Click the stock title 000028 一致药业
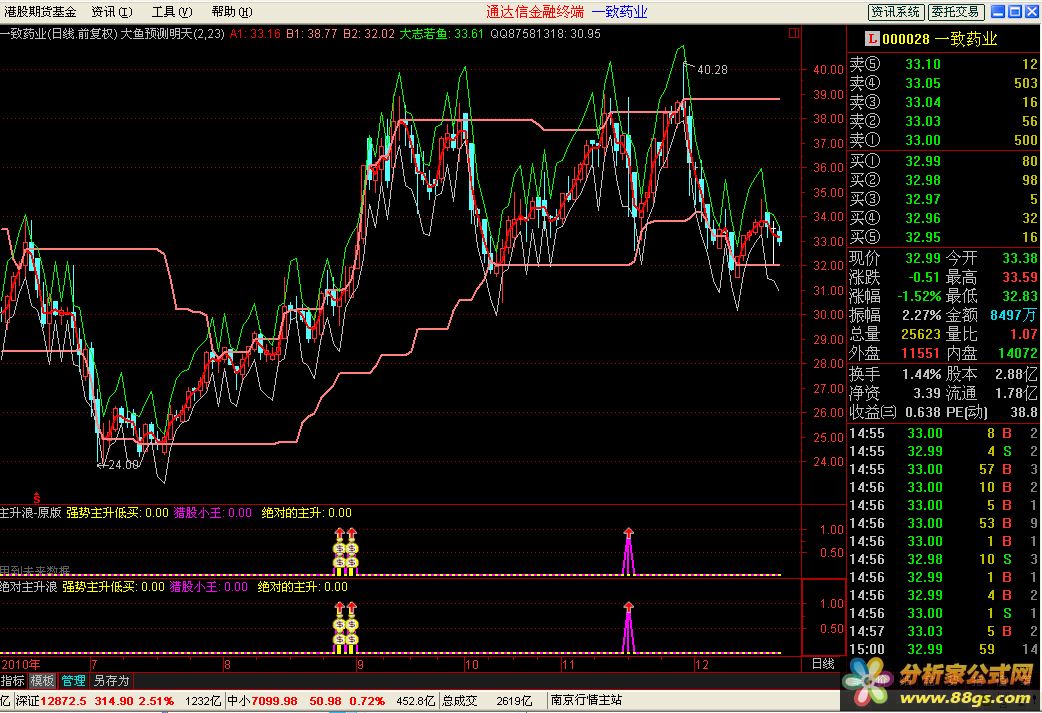Image resolution: width=1042 pixels, height=713 pixels. (939, 39)
